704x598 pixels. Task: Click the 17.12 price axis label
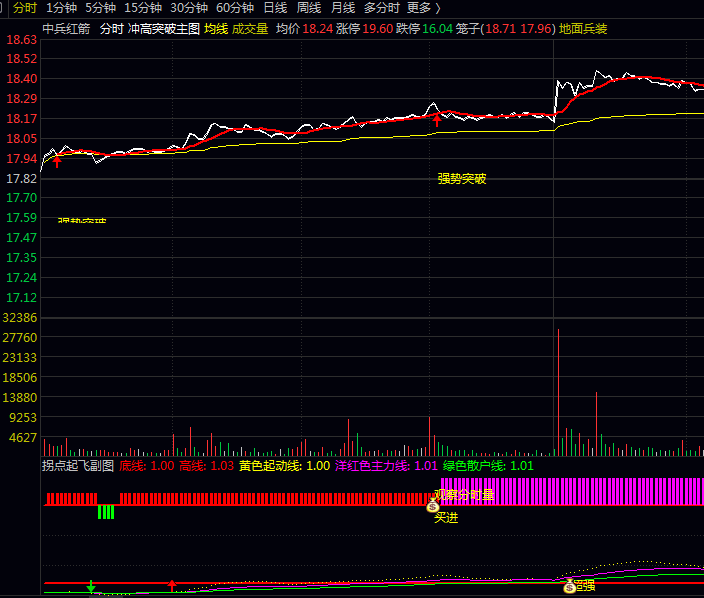coord(22,297)
